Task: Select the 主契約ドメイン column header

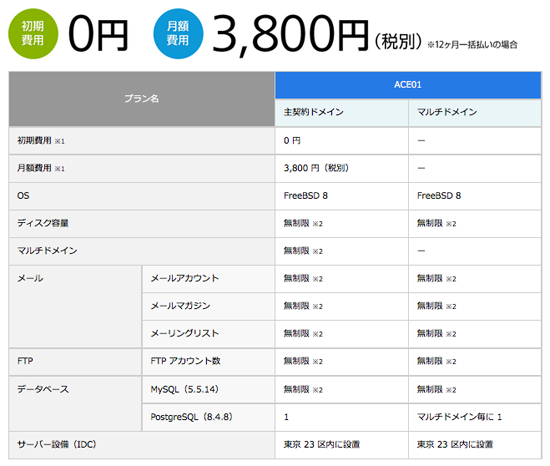Action: pyautogui.click(x=341, y=112)
